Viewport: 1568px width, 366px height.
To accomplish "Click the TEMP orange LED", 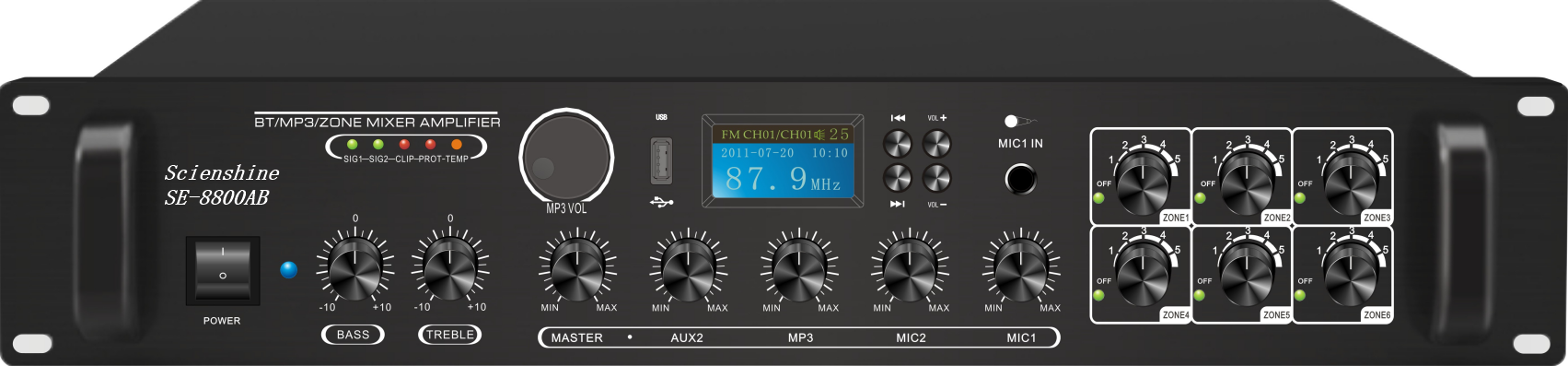I will pos(457,145).
